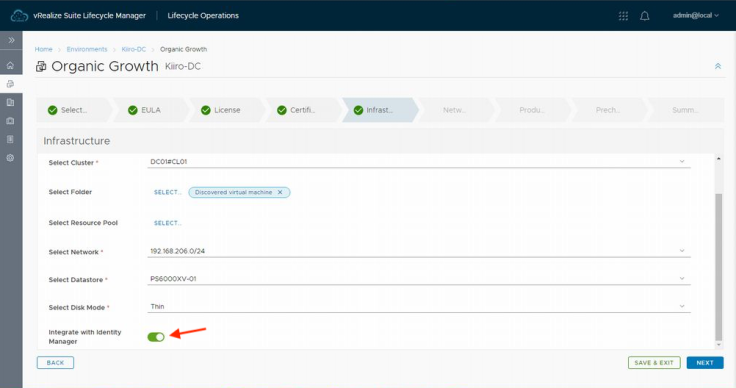Open the briefcase icon in sidebar

(10, 121)
